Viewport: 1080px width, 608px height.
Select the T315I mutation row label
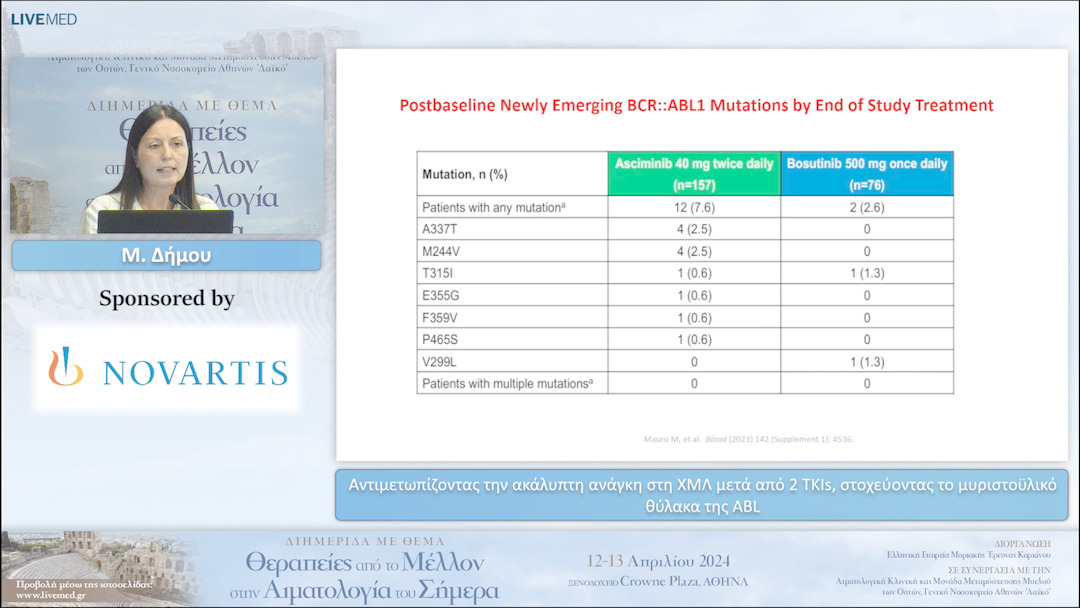click(x=442, y=273)
